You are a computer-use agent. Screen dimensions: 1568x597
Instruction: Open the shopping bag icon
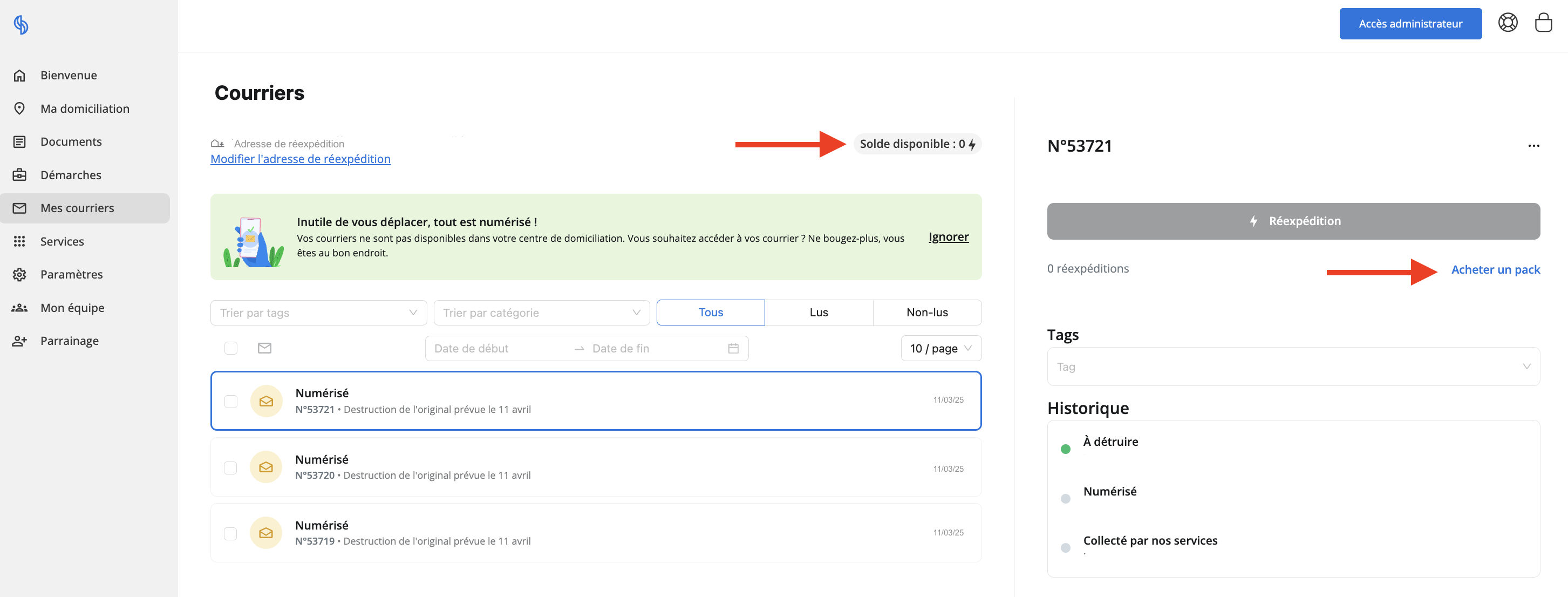[1543, 23]
